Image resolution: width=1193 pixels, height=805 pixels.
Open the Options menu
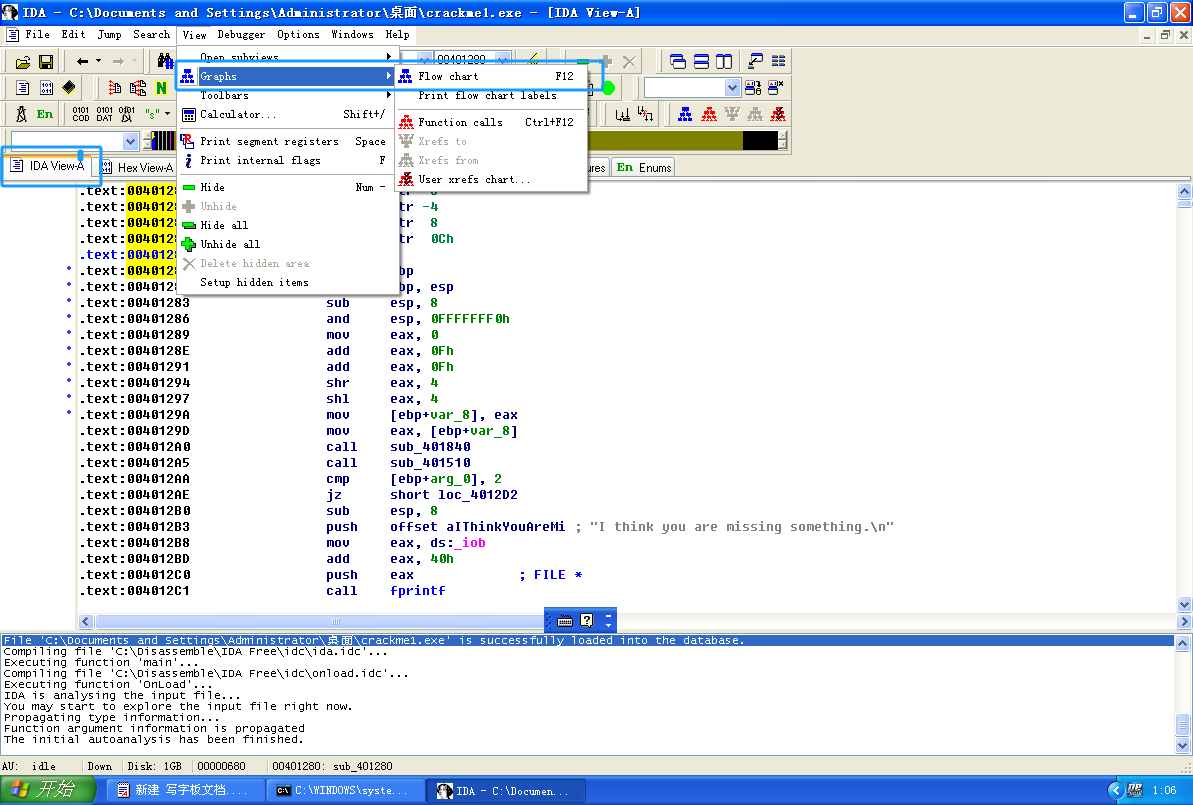point(298,34)
